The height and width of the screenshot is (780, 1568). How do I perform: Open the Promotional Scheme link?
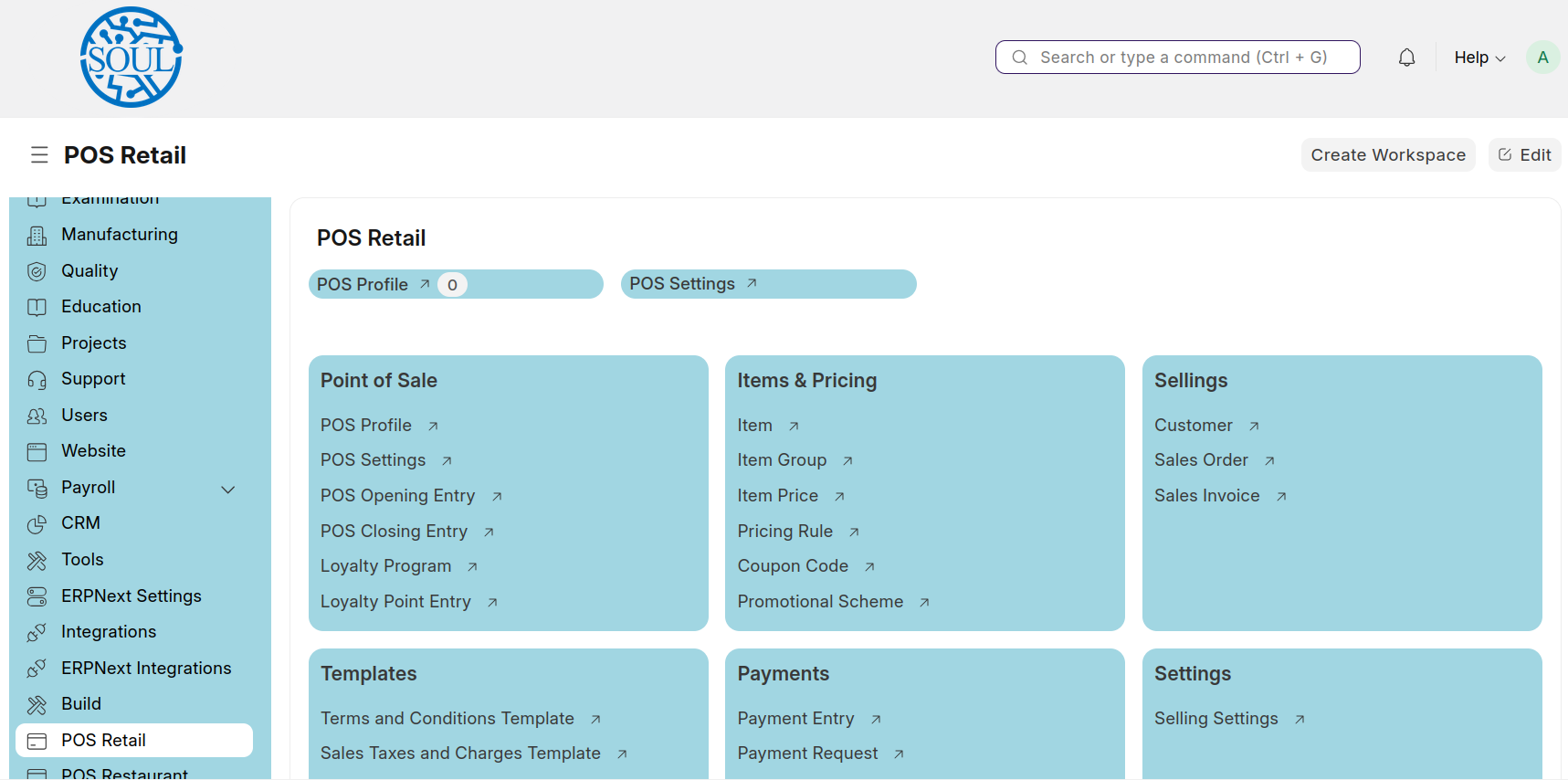pyautogui.click(x=820, y=602)
